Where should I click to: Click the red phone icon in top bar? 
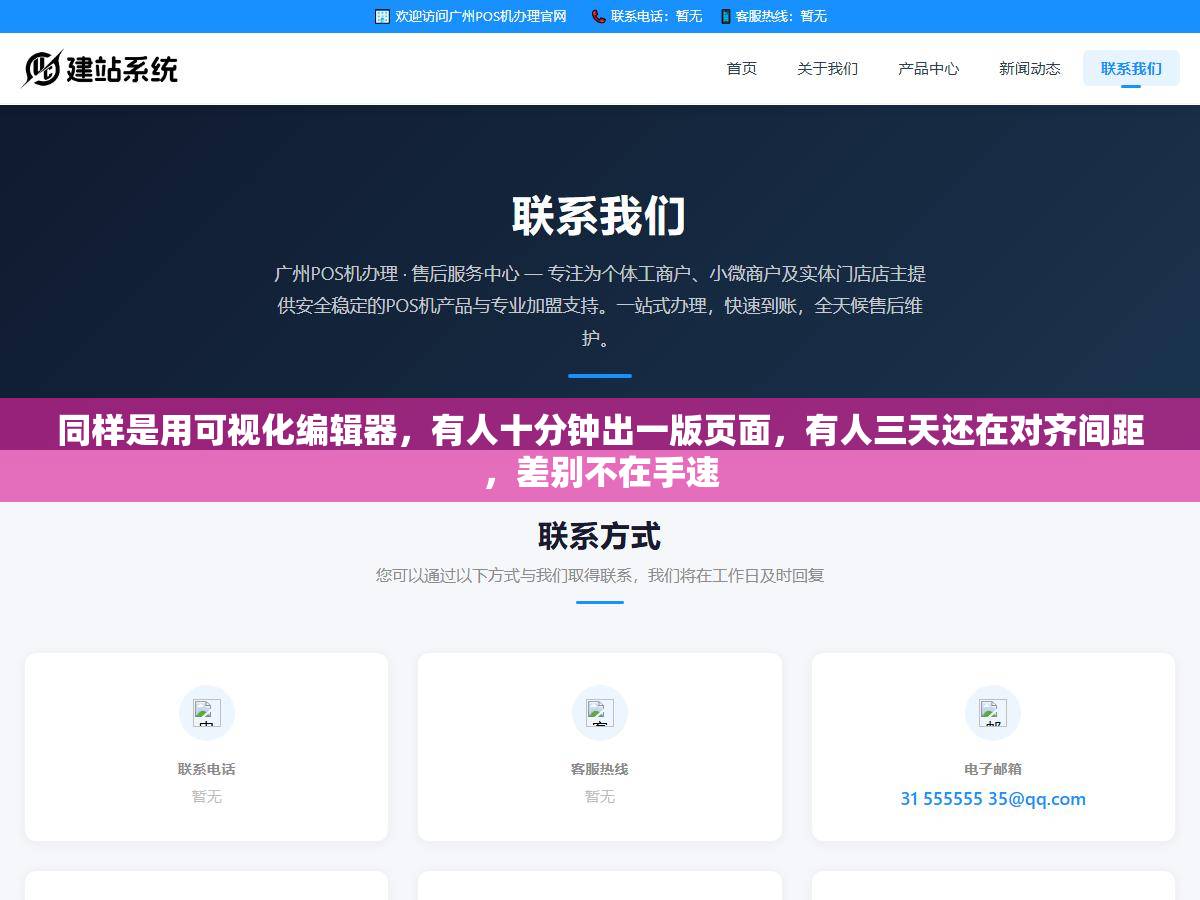[598, 16]
